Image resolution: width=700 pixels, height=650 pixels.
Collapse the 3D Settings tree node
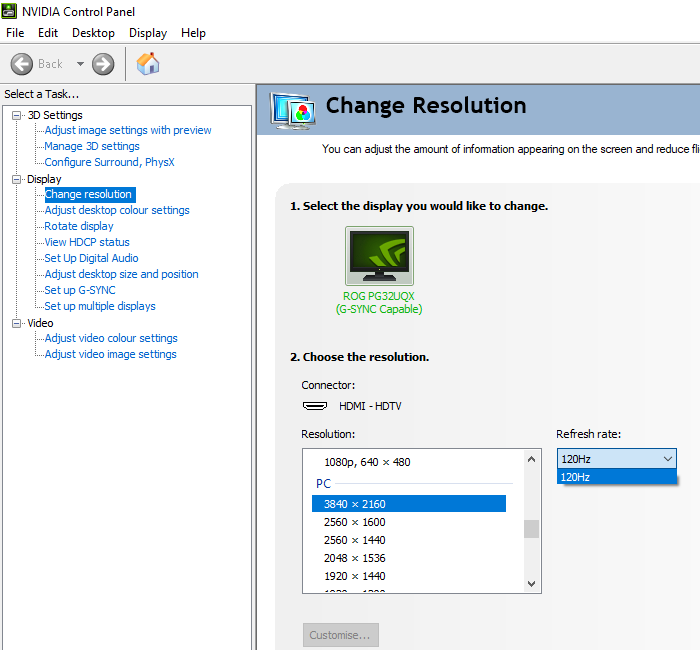17,116
